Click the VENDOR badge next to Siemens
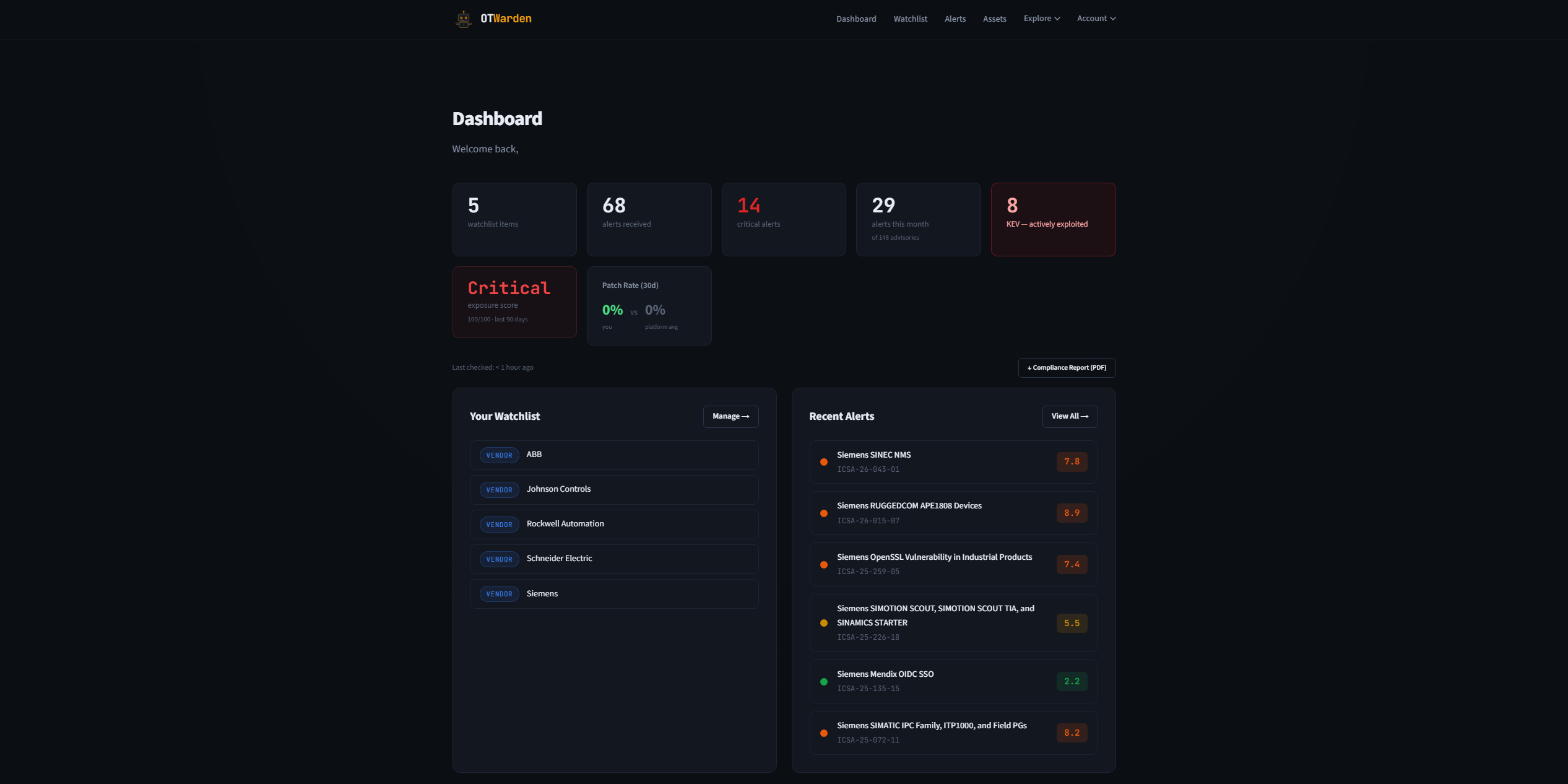This screenshot has height=784, width=1568. point(499,594)
